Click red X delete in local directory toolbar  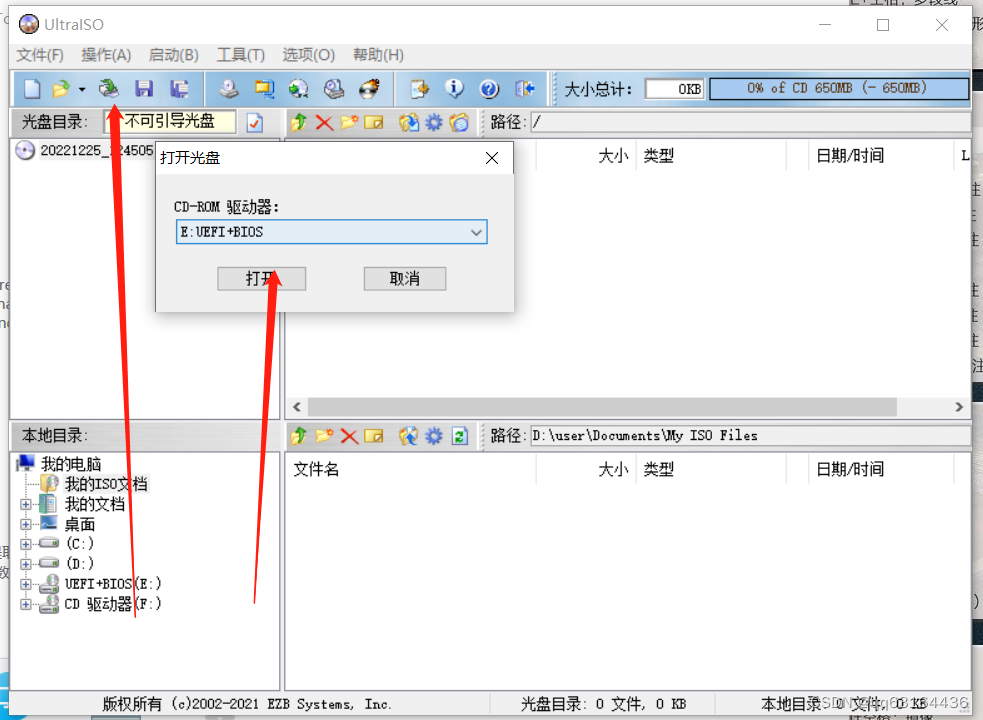pos(349,435)
